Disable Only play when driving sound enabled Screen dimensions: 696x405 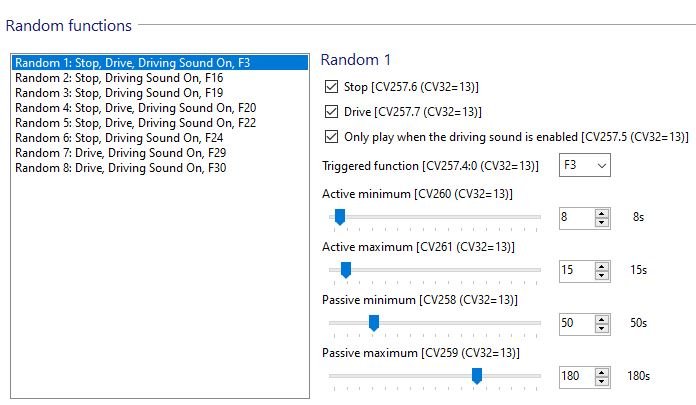coord(331,137)
